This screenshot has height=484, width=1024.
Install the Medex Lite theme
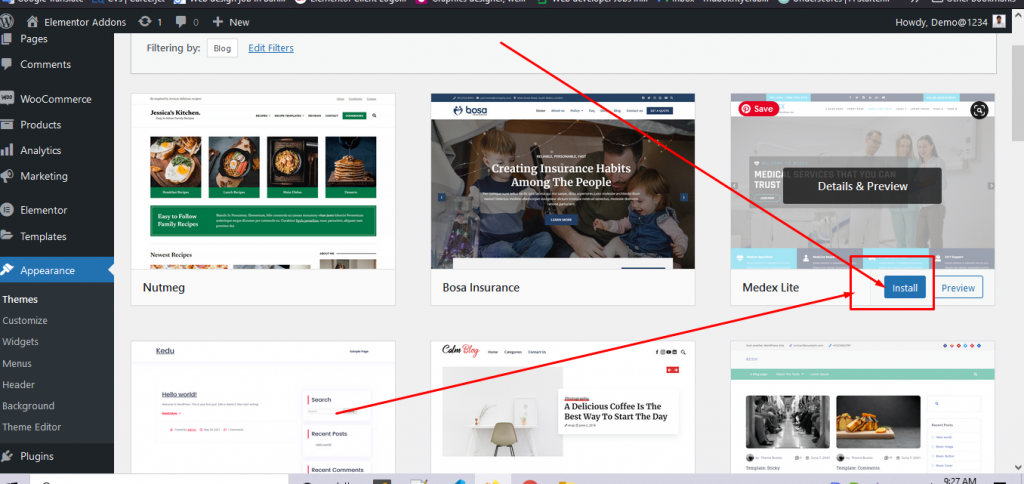coord(904,287)
